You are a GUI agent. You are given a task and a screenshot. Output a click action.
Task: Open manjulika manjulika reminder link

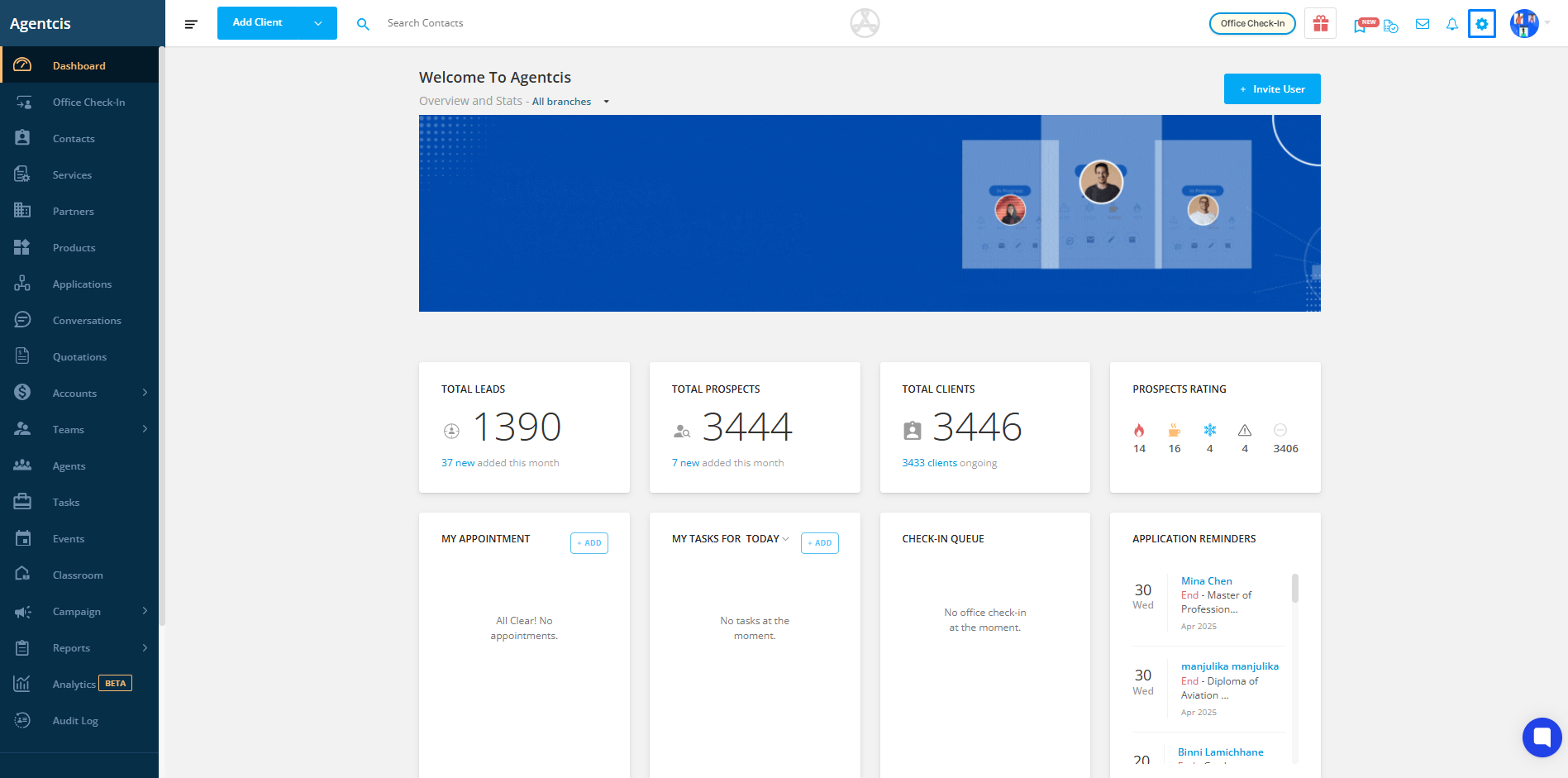pos(1230,666)
